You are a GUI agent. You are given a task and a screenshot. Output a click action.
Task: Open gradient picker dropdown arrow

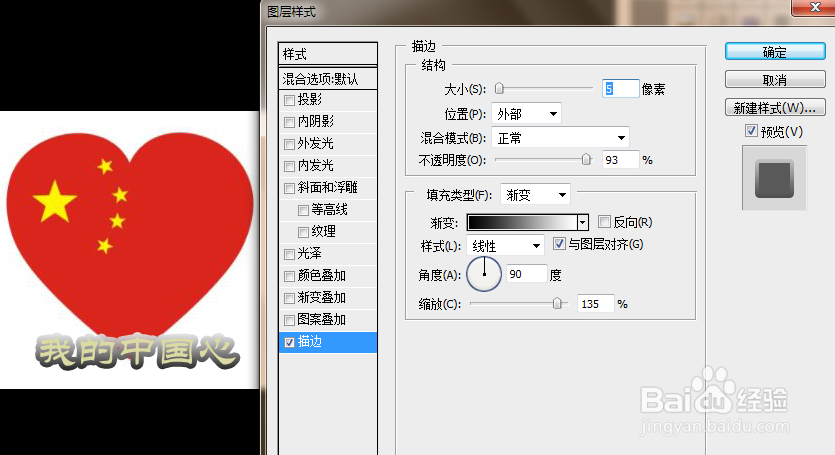(583, 222)
